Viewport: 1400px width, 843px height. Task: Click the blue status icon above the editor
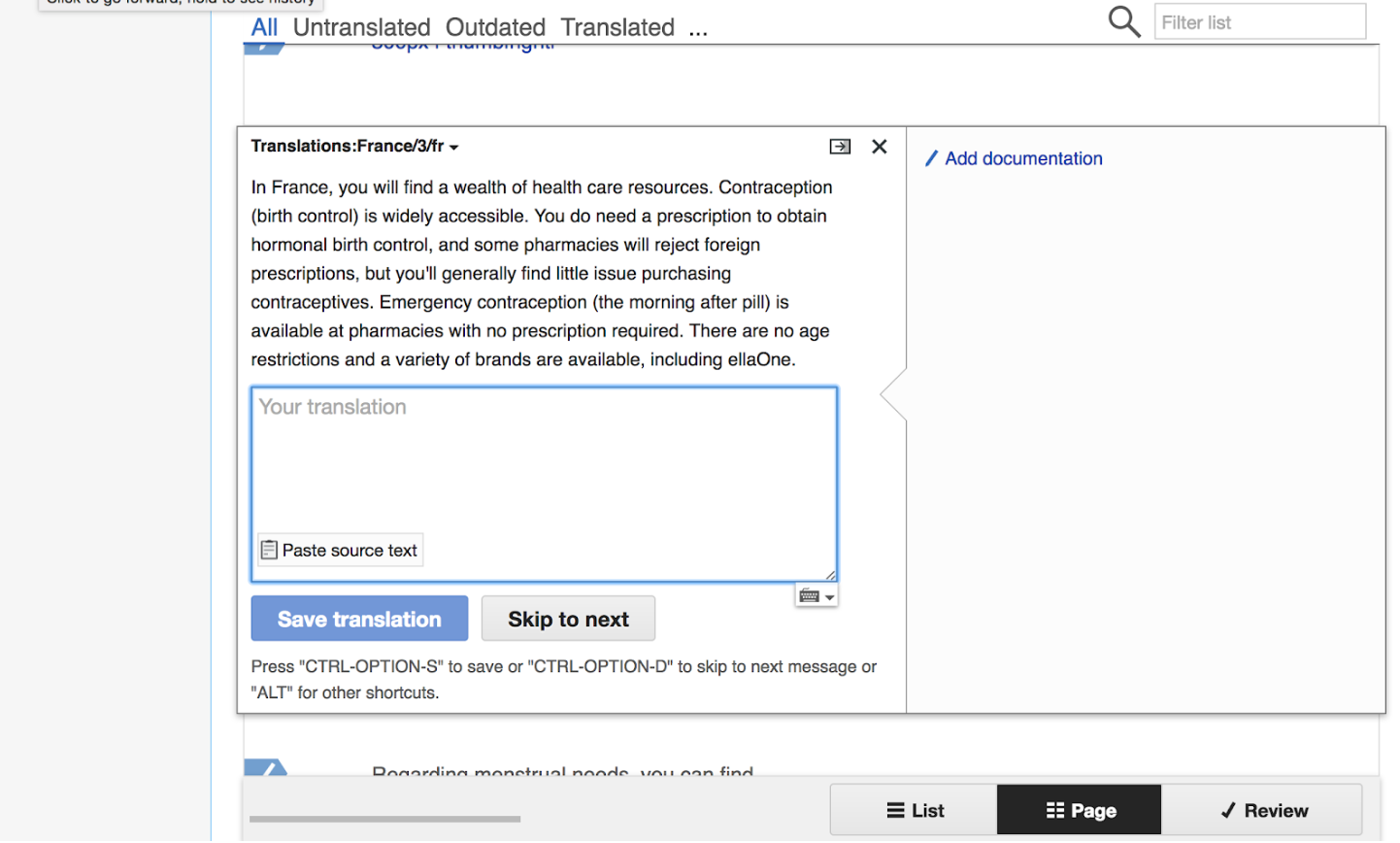pyautogui.click(x=262, y=49)
